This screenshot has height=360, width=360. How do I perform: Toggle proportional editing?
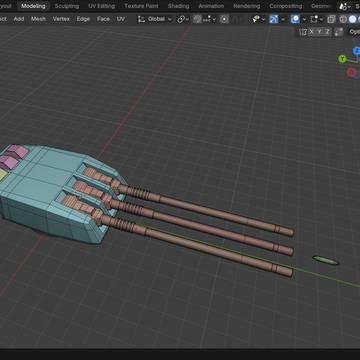225,19
